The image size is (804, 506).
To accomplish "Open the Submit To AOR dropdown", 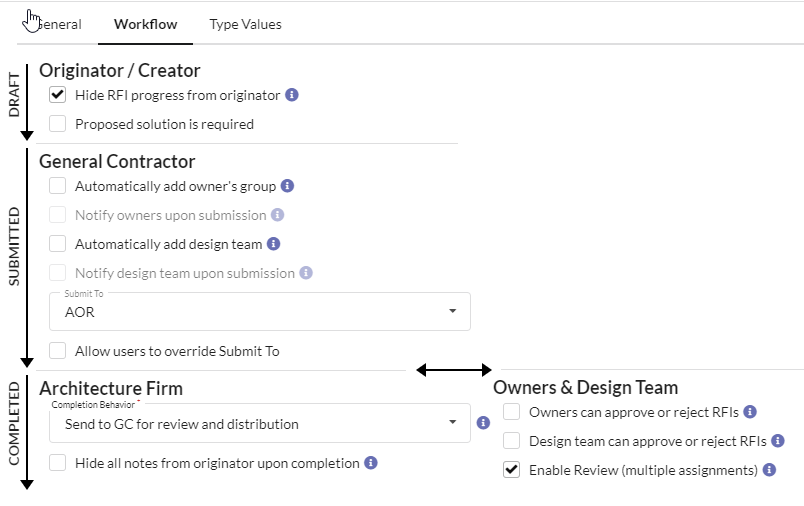I will coord(259,312).
